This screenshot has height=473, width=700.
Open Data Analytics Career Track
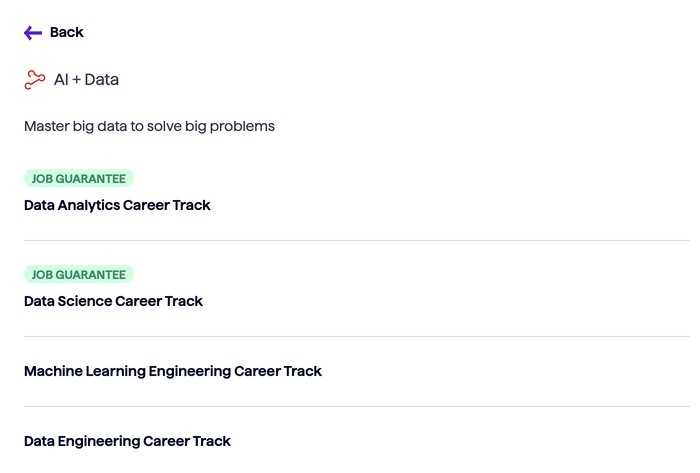tap(117, 205)
